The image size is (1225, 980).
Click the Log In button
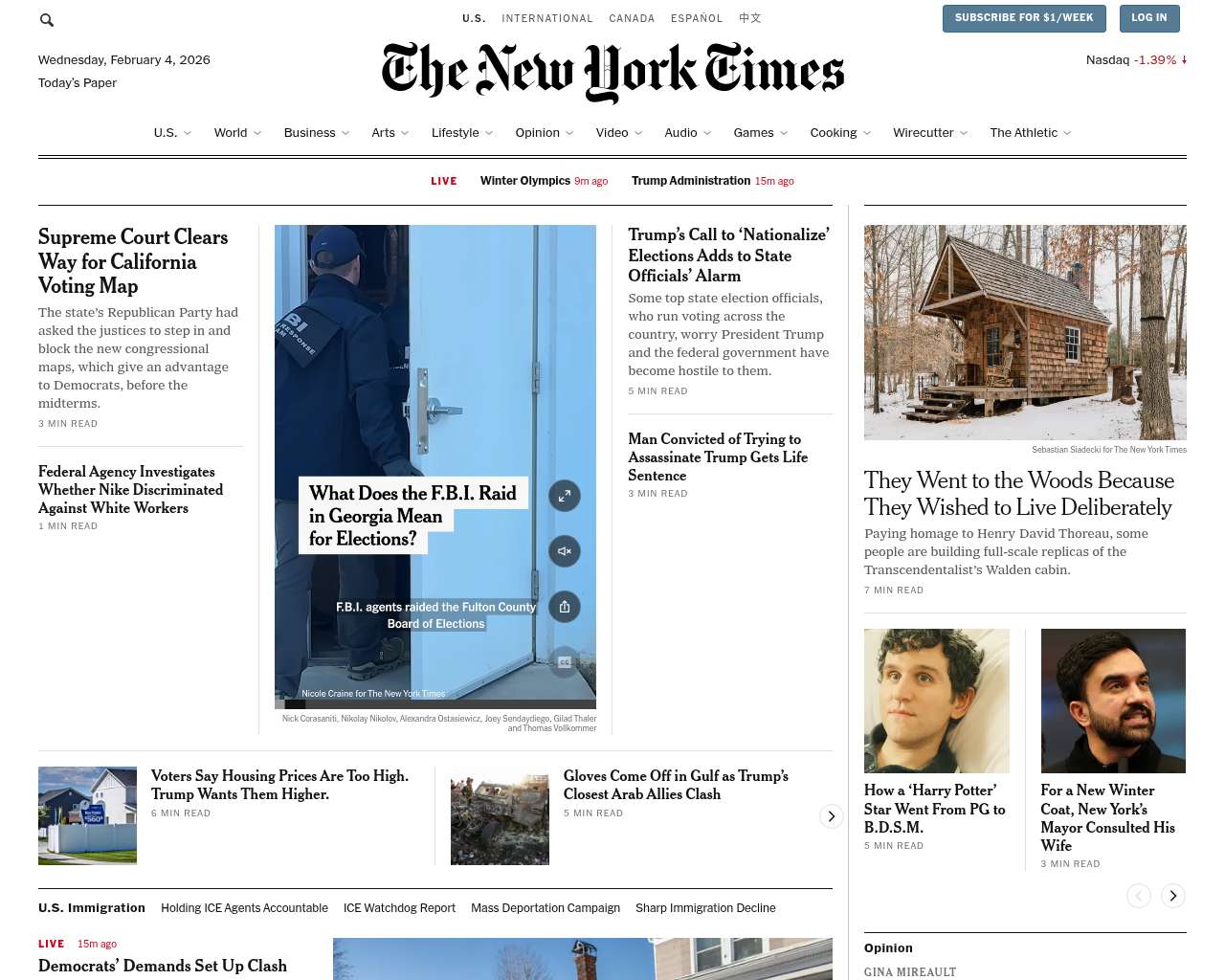(1149, 18)
